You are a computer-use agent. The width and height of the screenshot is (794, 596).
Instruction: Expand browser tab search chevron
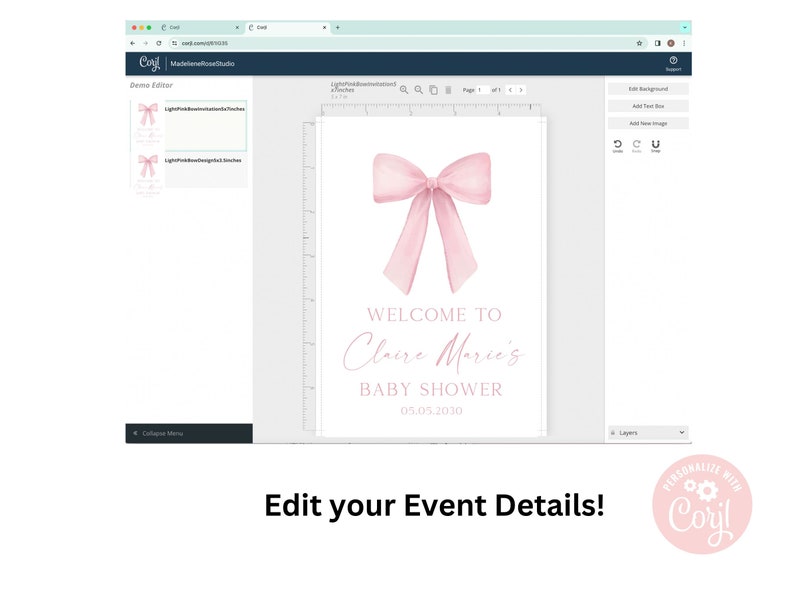tap(685, 27)
